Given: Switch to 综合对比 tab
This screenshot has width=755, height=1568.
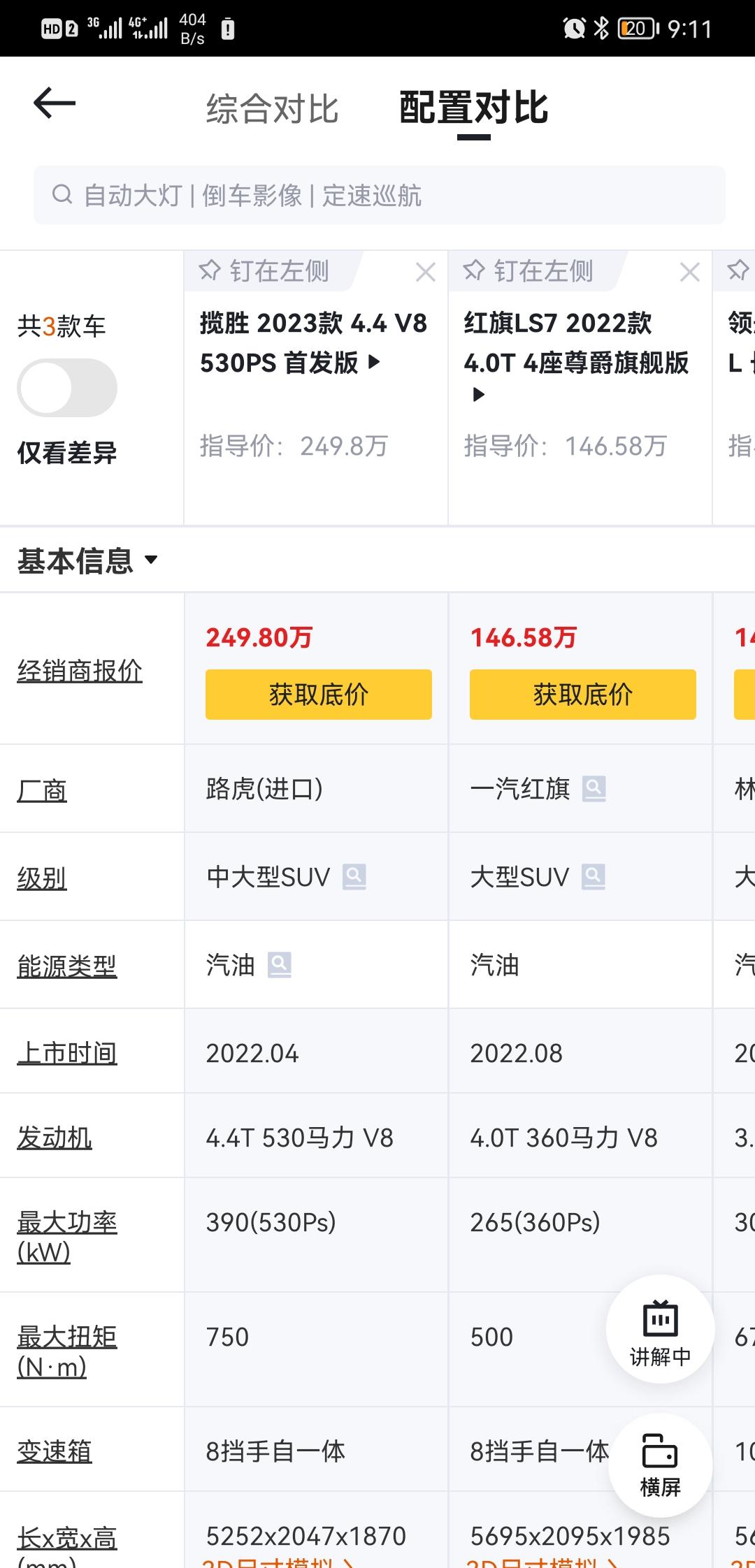Looking at the screenshot, I should pyautogui.click(x=272, y=109).
